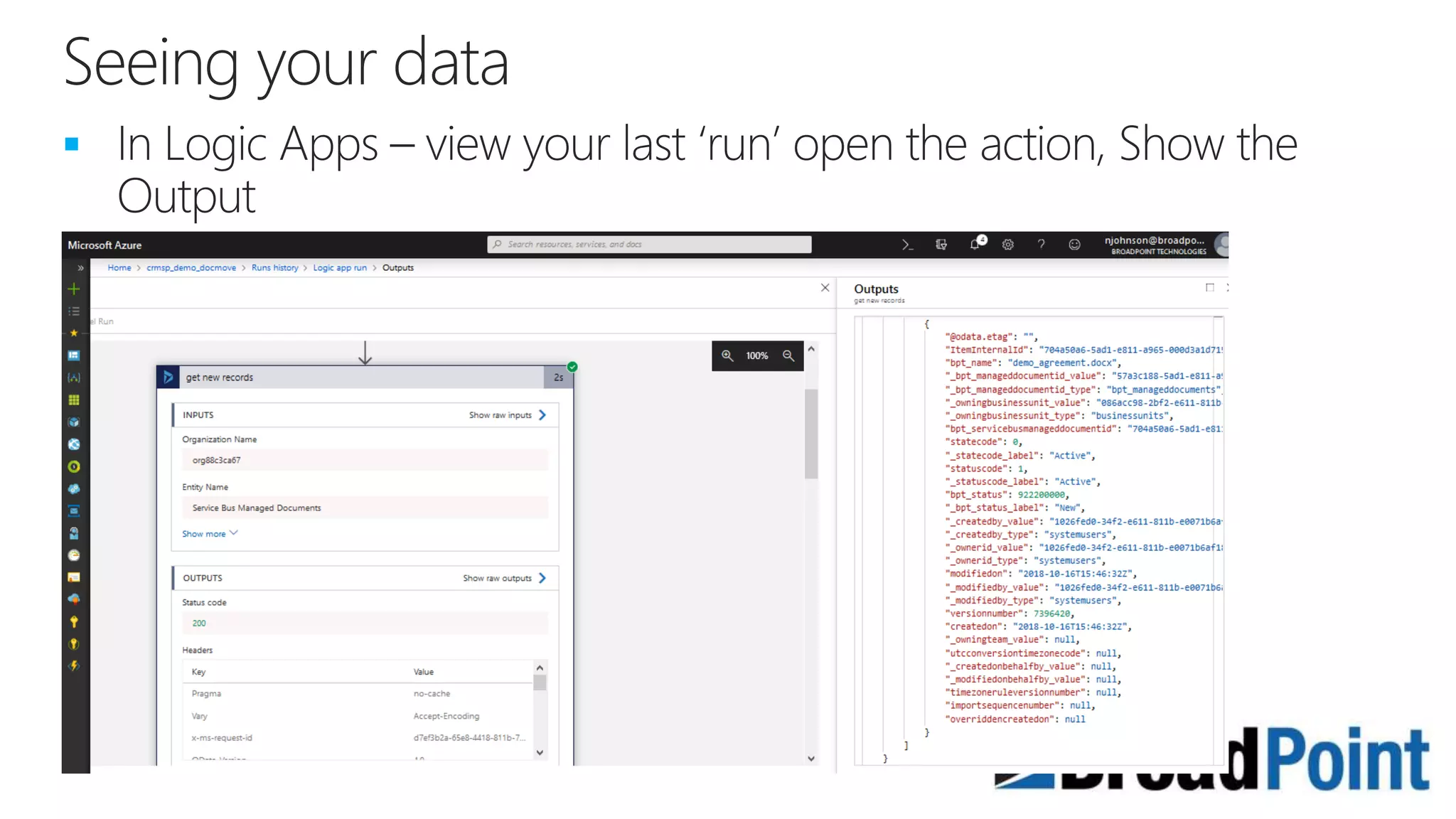Expand the left sidebar with the double chevron
The width and height of the screenshot is (1456, 819).
click(80, 268)
